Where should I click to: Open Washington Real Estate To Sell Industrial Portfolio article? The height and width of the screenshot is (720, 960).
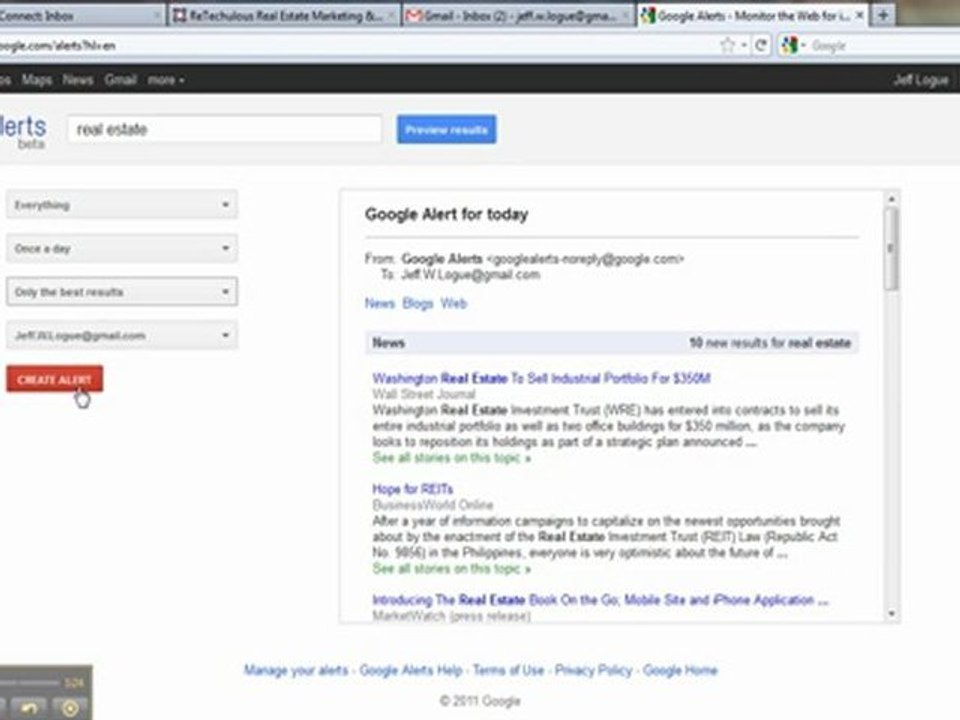[541, 378]
